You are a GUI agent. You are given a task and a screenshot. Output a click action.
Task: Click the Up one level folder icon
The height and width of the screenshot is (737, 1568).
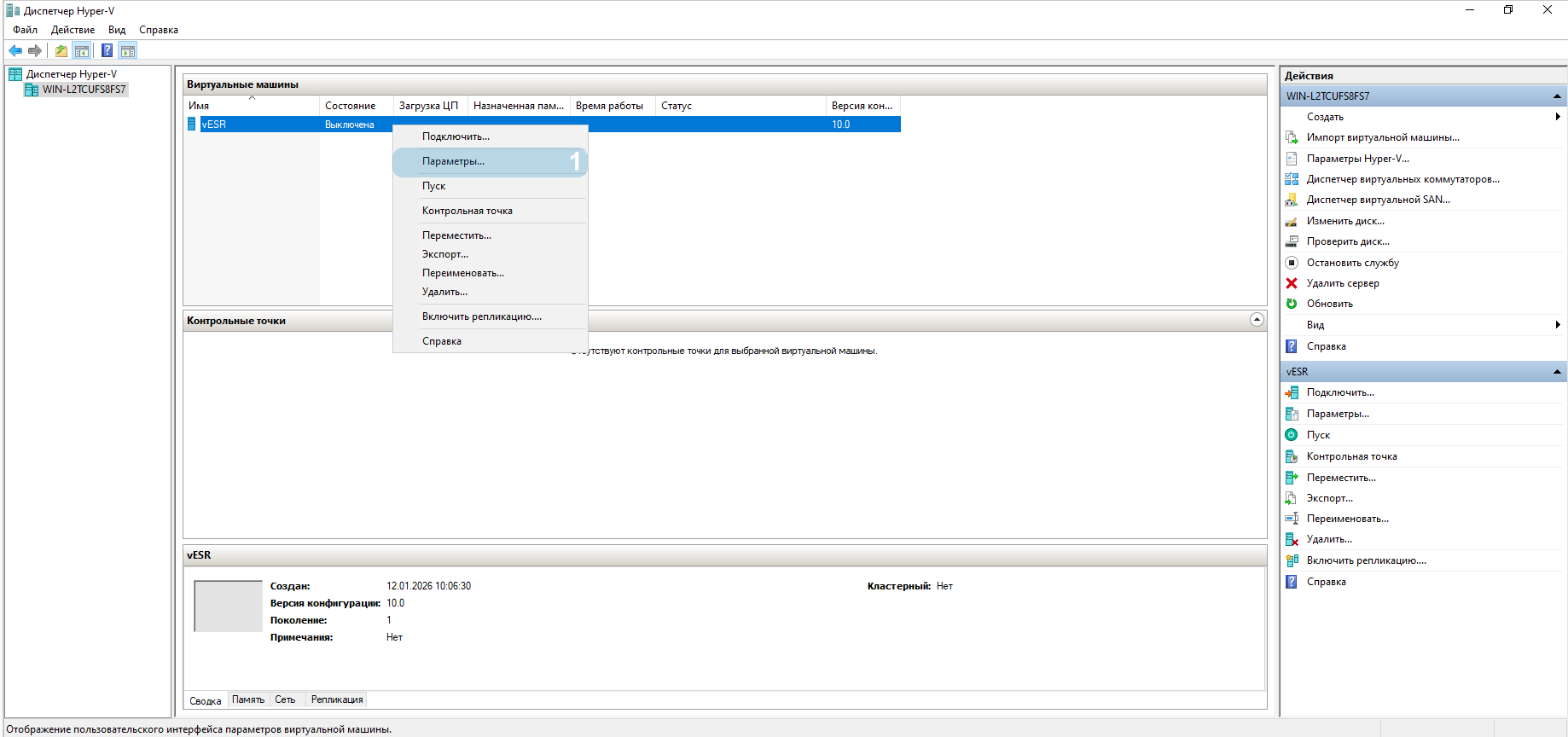tap(61, 51)
